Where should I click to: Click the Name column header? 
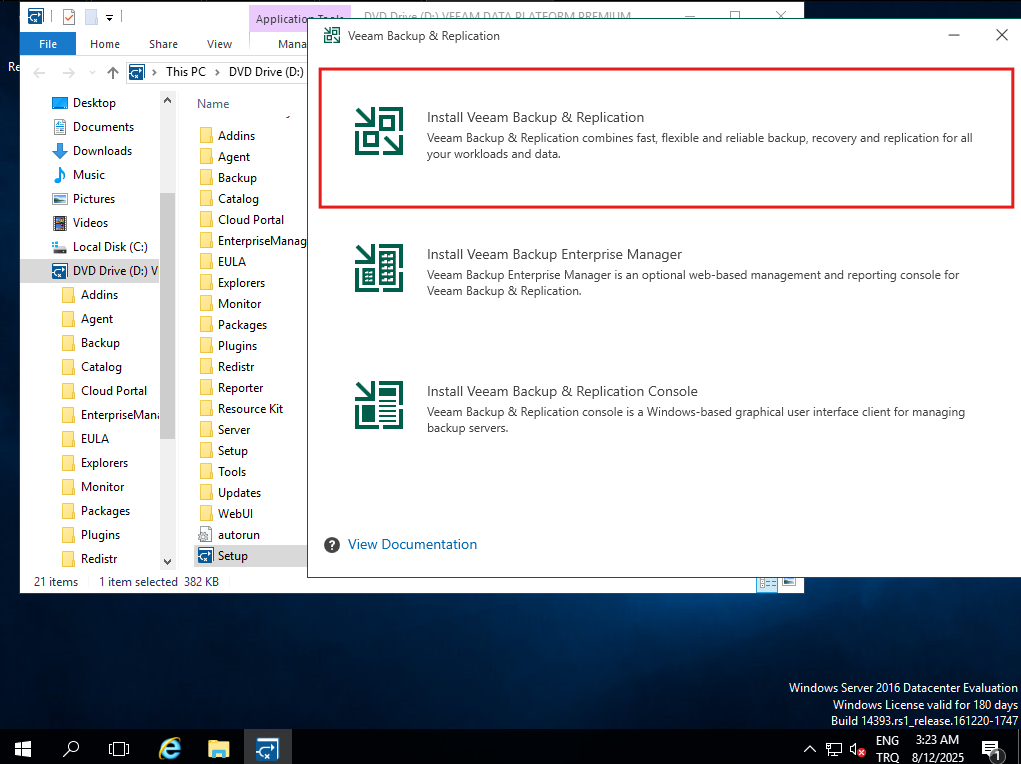coord(214,104)
